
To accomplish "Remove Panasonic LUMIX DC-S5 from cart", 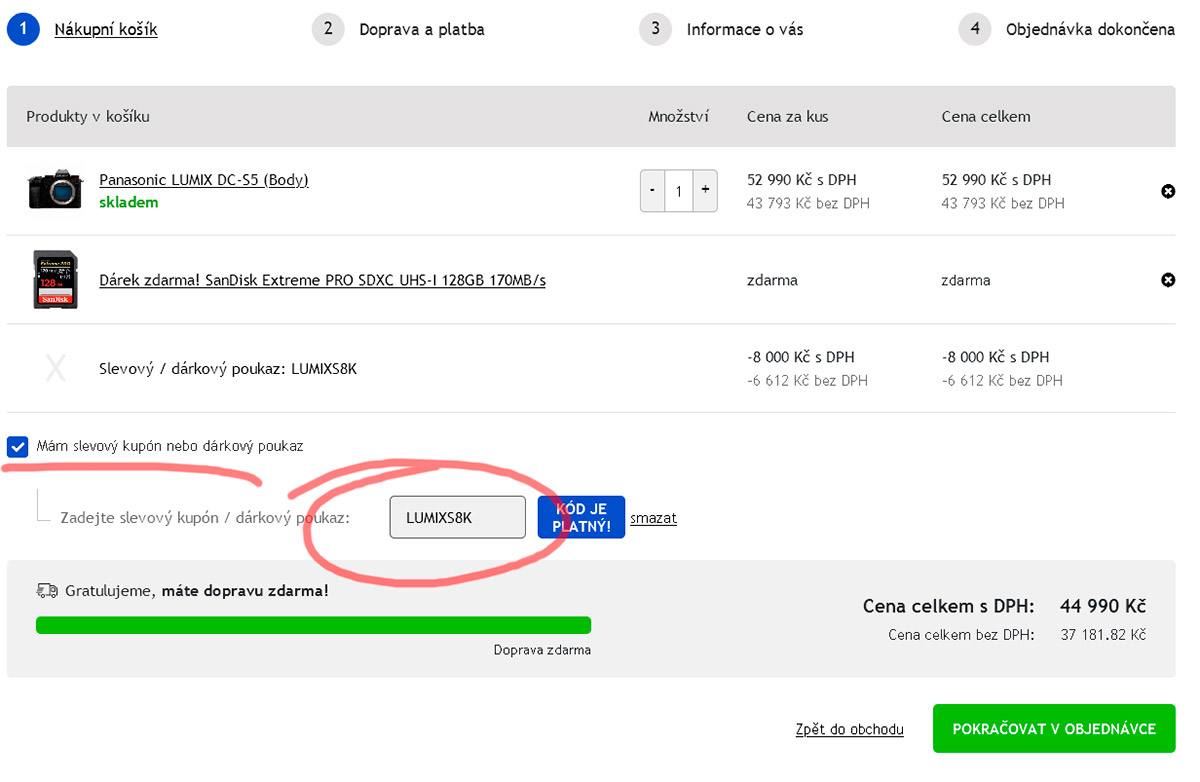I will point(1168,191).
